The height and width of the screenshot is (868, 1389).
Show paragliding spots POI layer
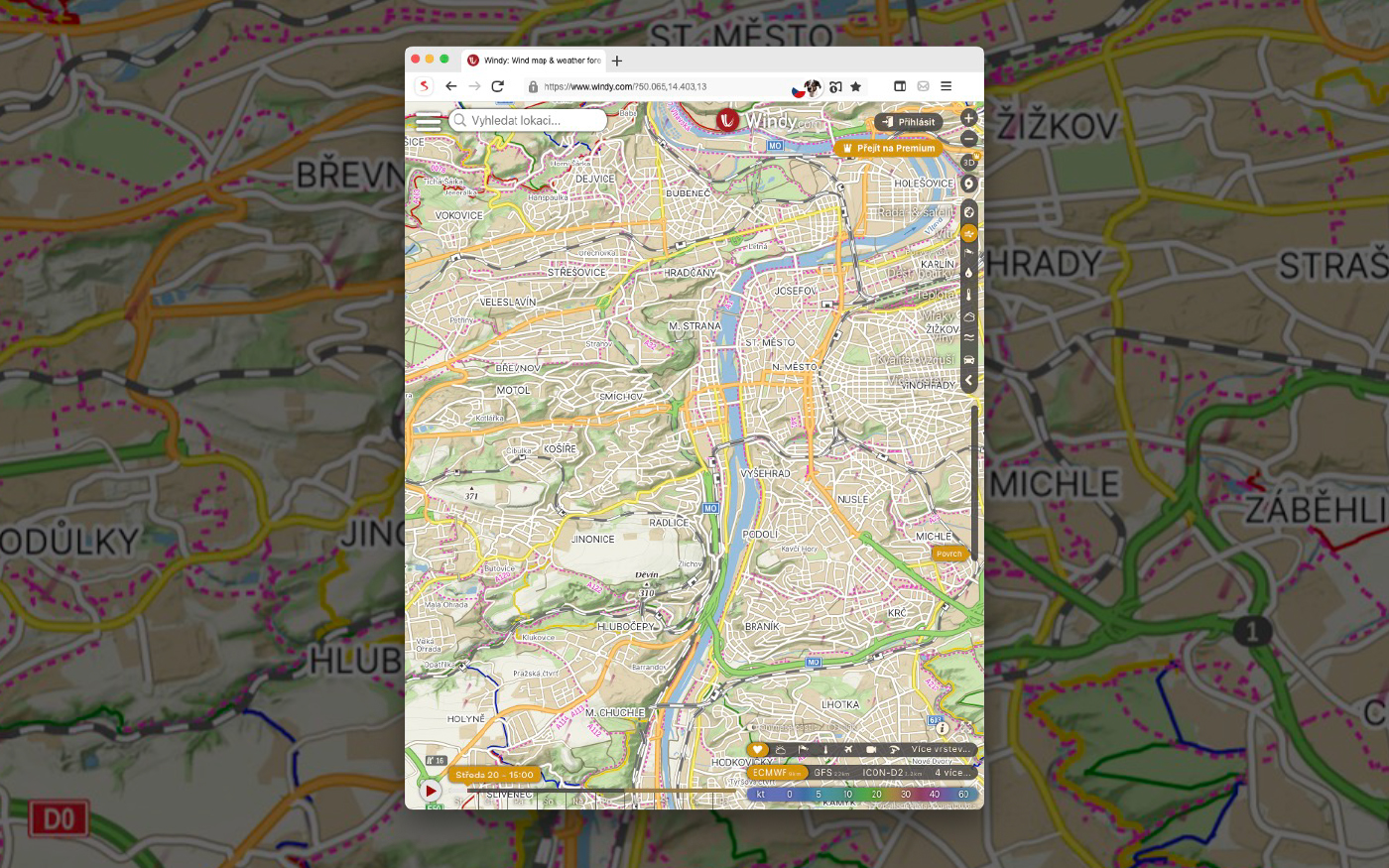pyautogui.click(x=894, y=750)
